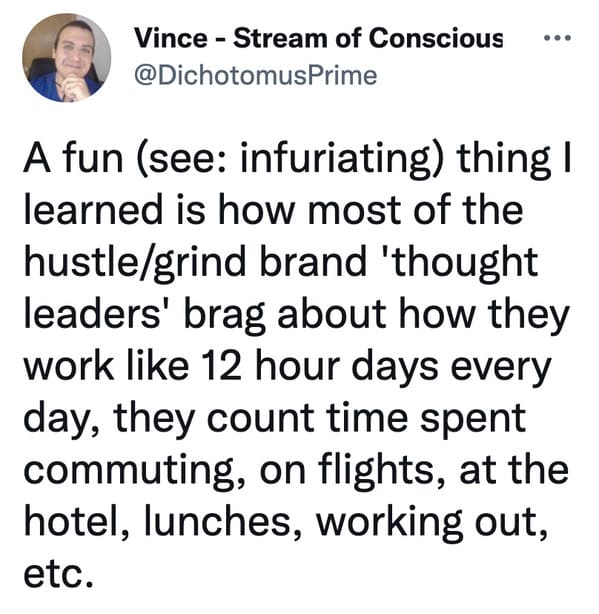This screenshot has height=614, width=599.
Task: Click the phrase 'hustle/grind' in the tweet
Action: pyautogui.click(x=137, y=263)
